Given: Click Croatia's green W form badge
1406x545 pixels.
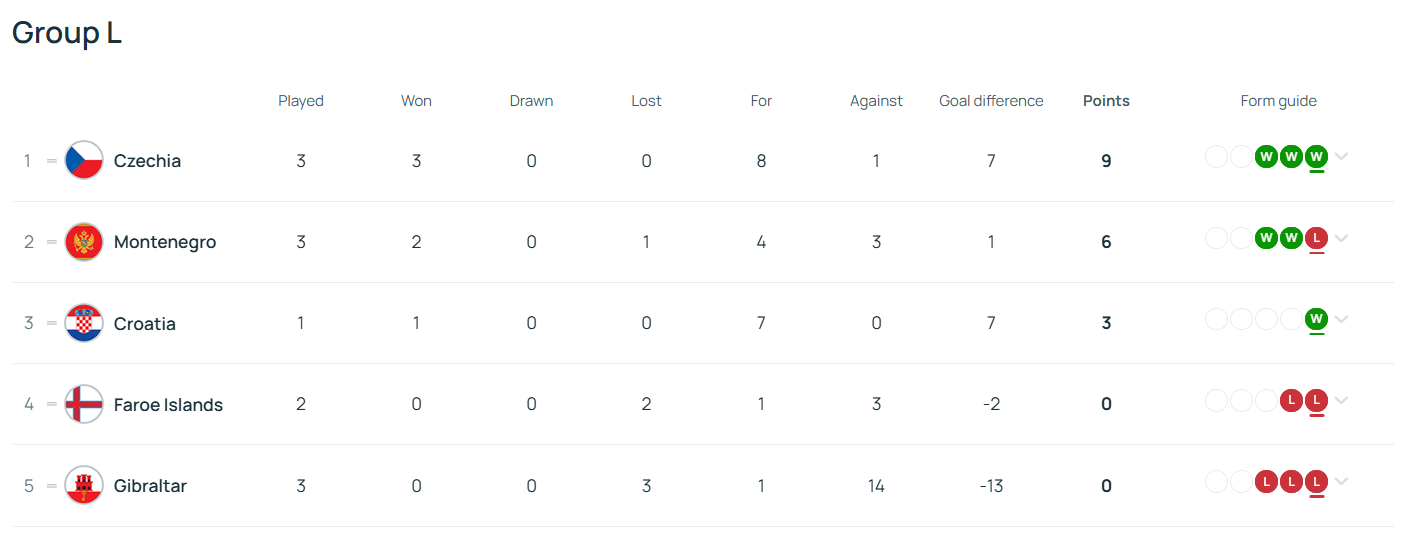Looking at the screenshot, I should pyautogui.click(x=1316, y=319).
